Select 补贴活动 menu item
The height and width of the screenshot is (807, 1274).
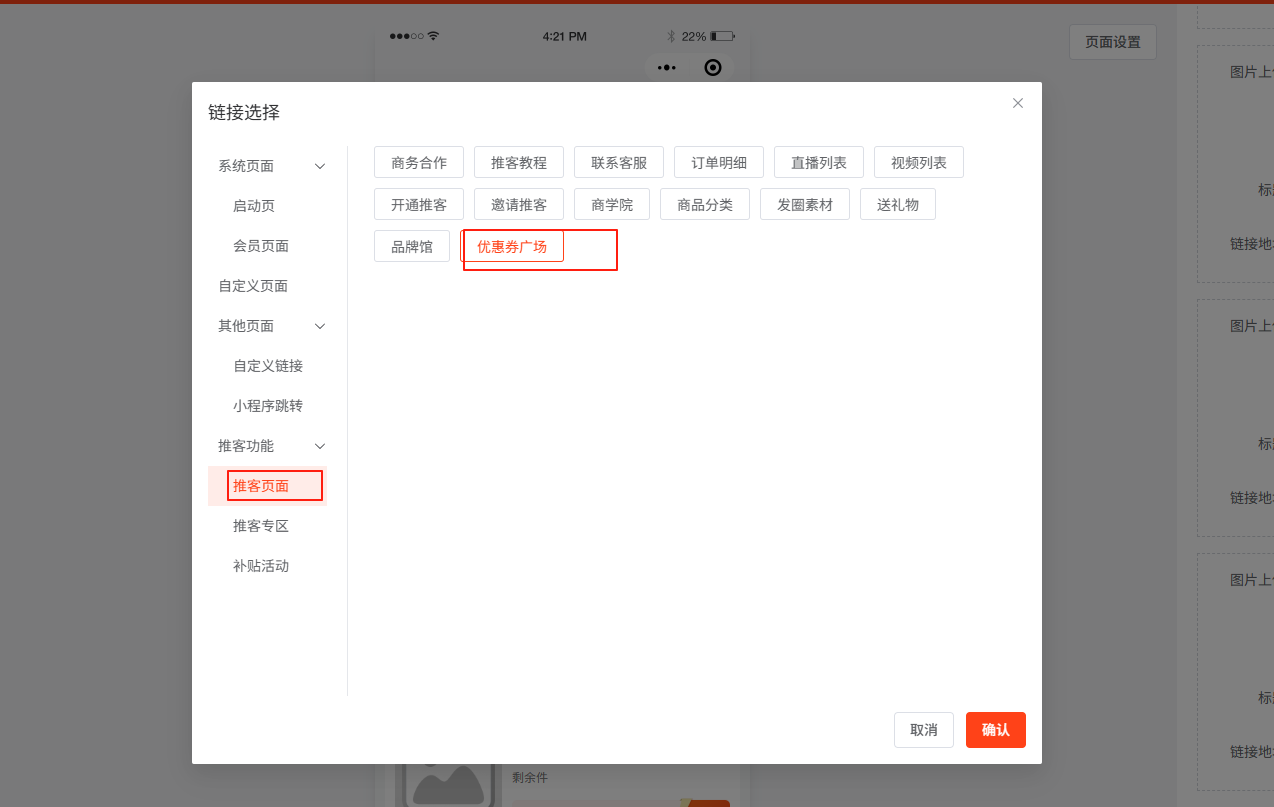261,566
